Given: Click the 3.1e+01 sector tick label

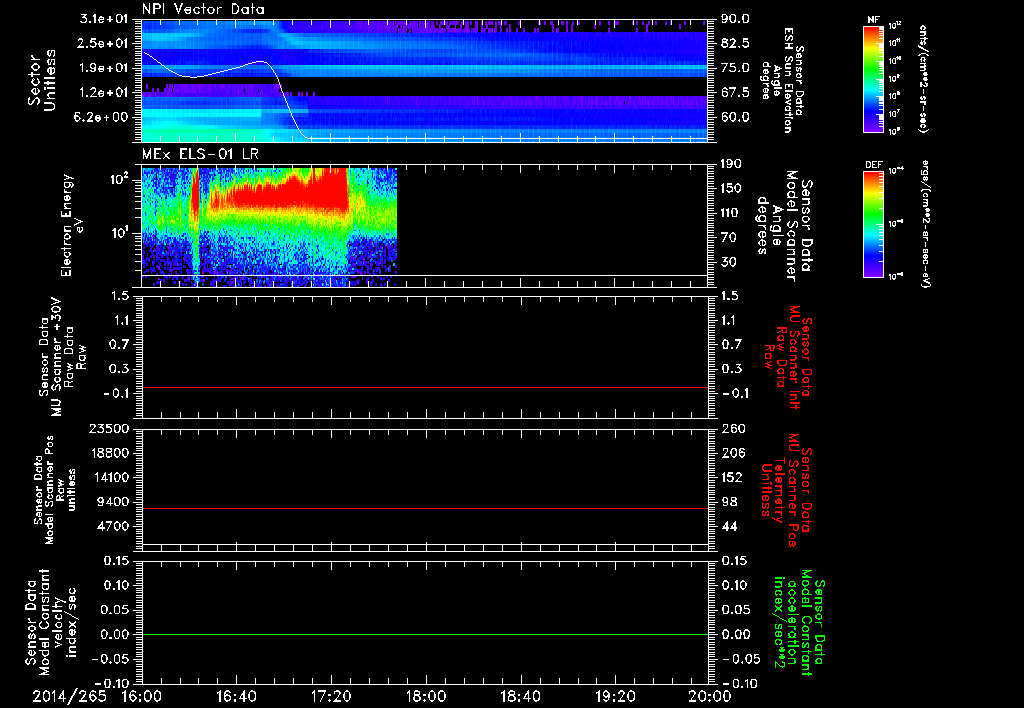Looking at the screenshot, I should click(104, 19).
